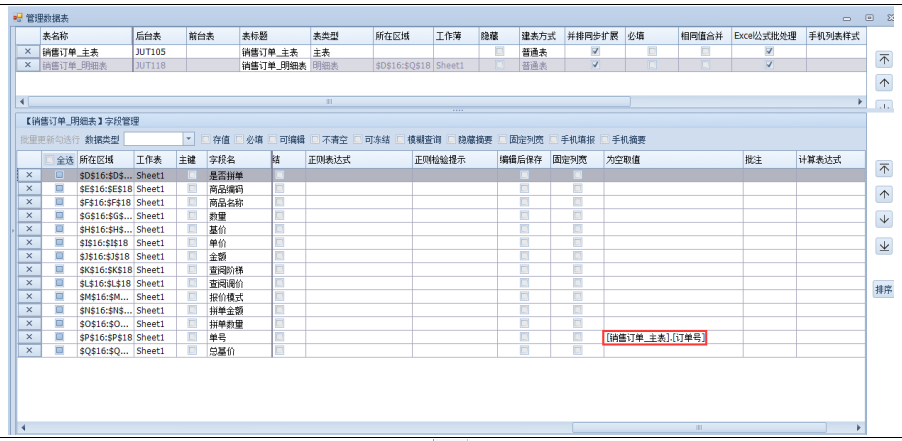
Task: Click move-to-top arrow beside upper table
Action: tap(884, 59)
